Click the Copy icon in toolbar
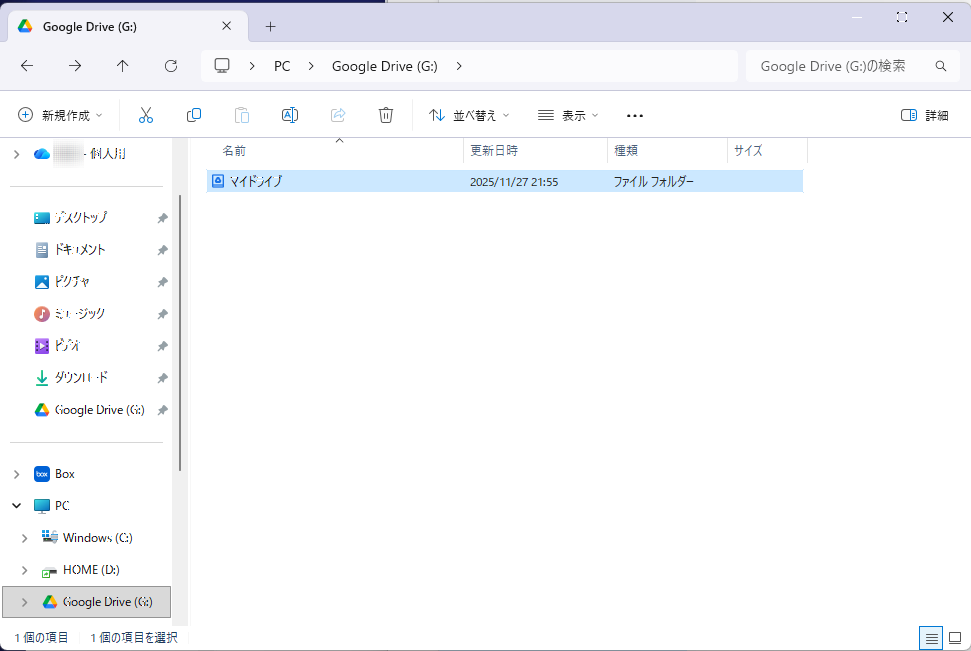Image resolution: width=971 pixels, height=651 pixels. [194, 115]
